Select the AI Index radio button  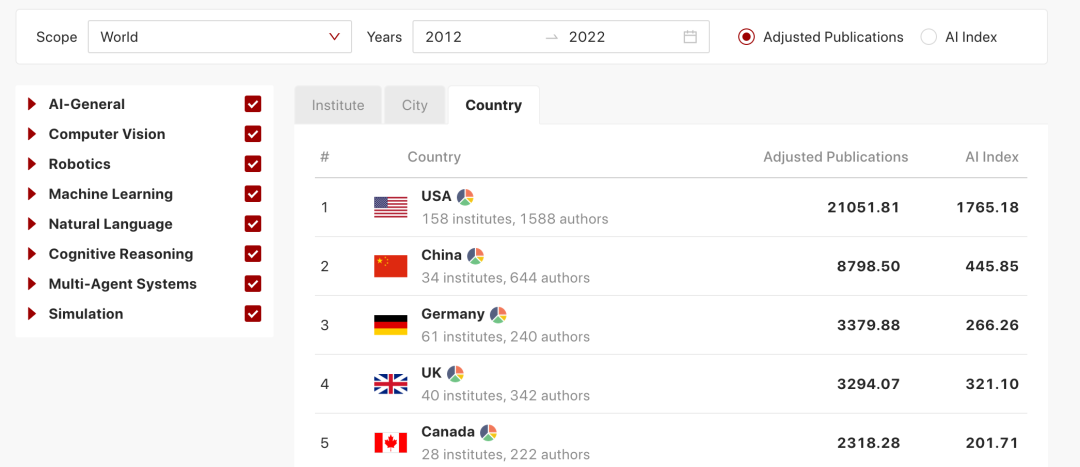pos(929,37)
